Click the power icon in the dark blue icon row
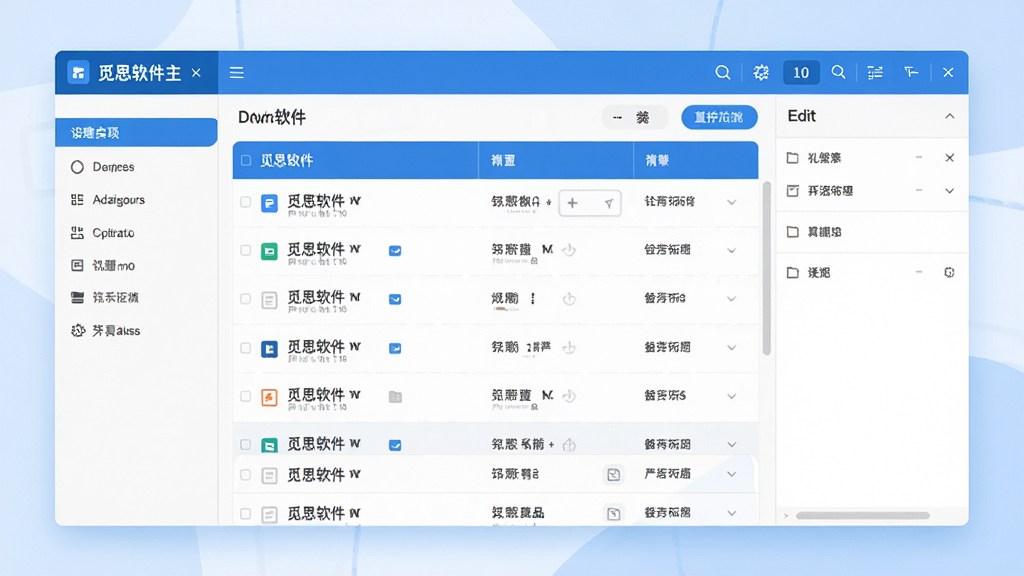This screenshot has width=1024, height=576. pos(569,347)
